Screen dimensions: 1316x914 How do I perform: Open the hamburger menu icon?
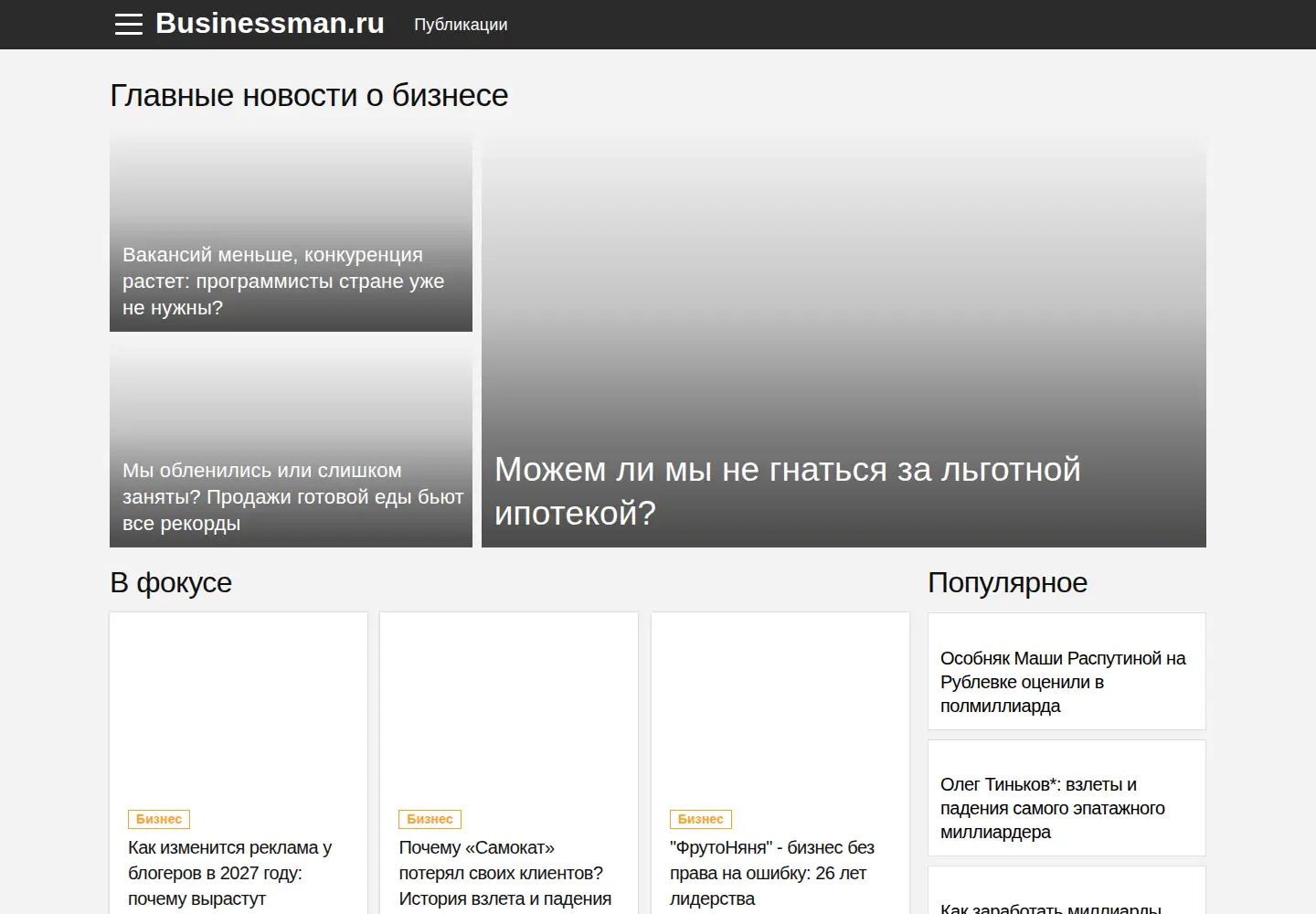tap(129, 25)
